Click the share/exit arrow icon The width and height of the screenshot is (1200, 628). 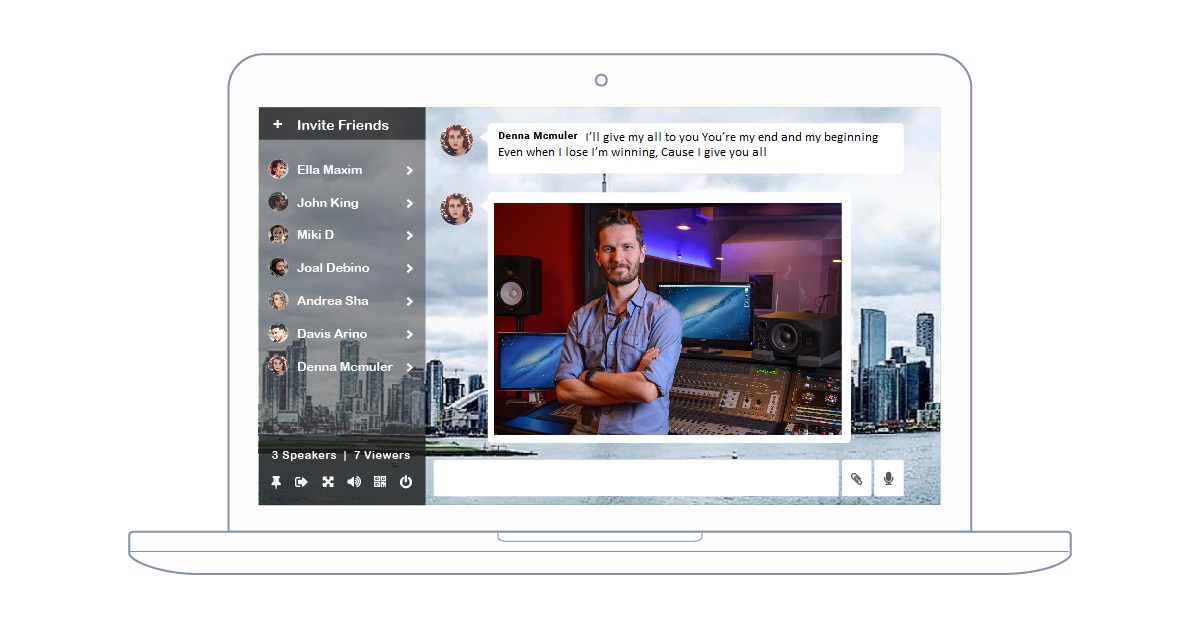point(301,482)
